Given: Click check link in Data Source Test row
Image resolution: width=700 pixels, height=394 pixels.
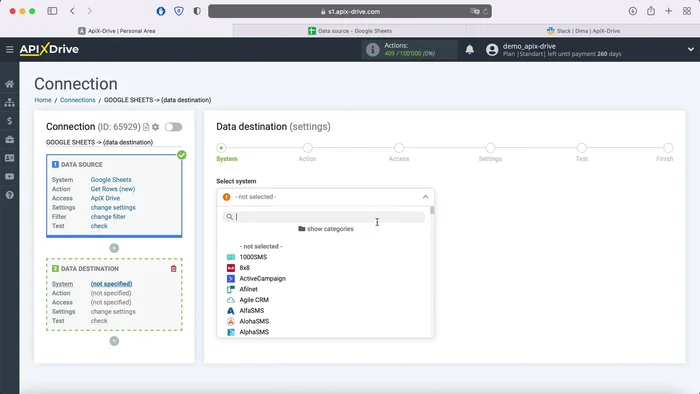Looking at the screenshot, I should coord(99,226).
